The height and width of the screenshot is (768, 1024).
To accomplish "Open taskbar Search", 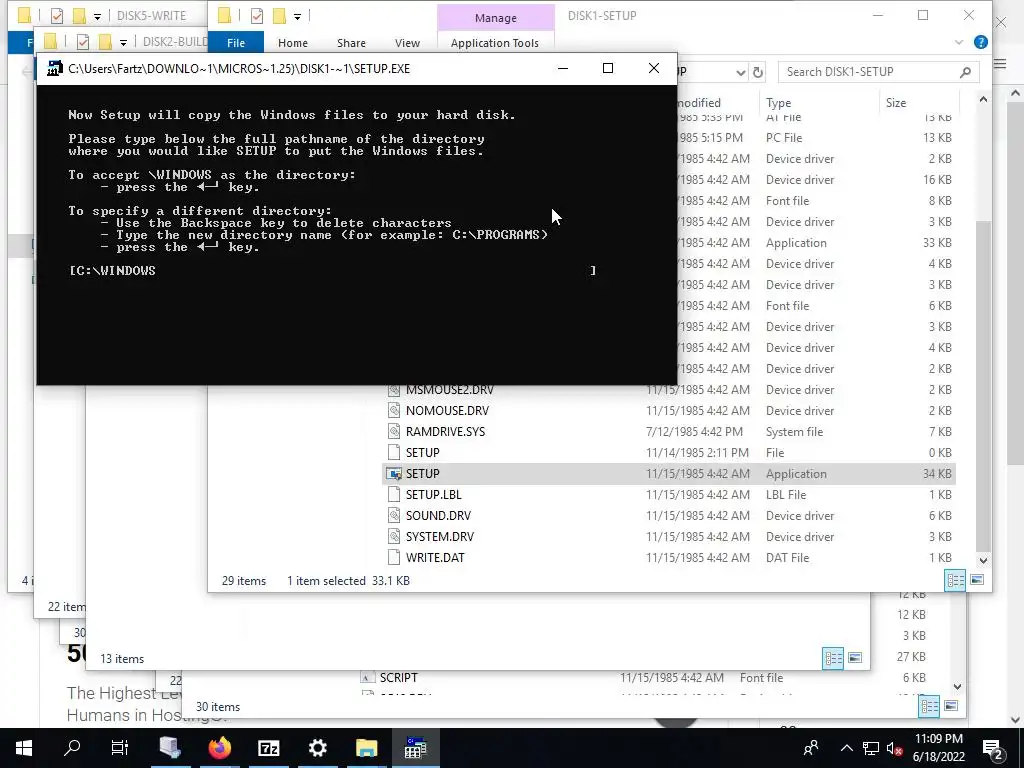I will pyautogui.click(x=72, y=748).
